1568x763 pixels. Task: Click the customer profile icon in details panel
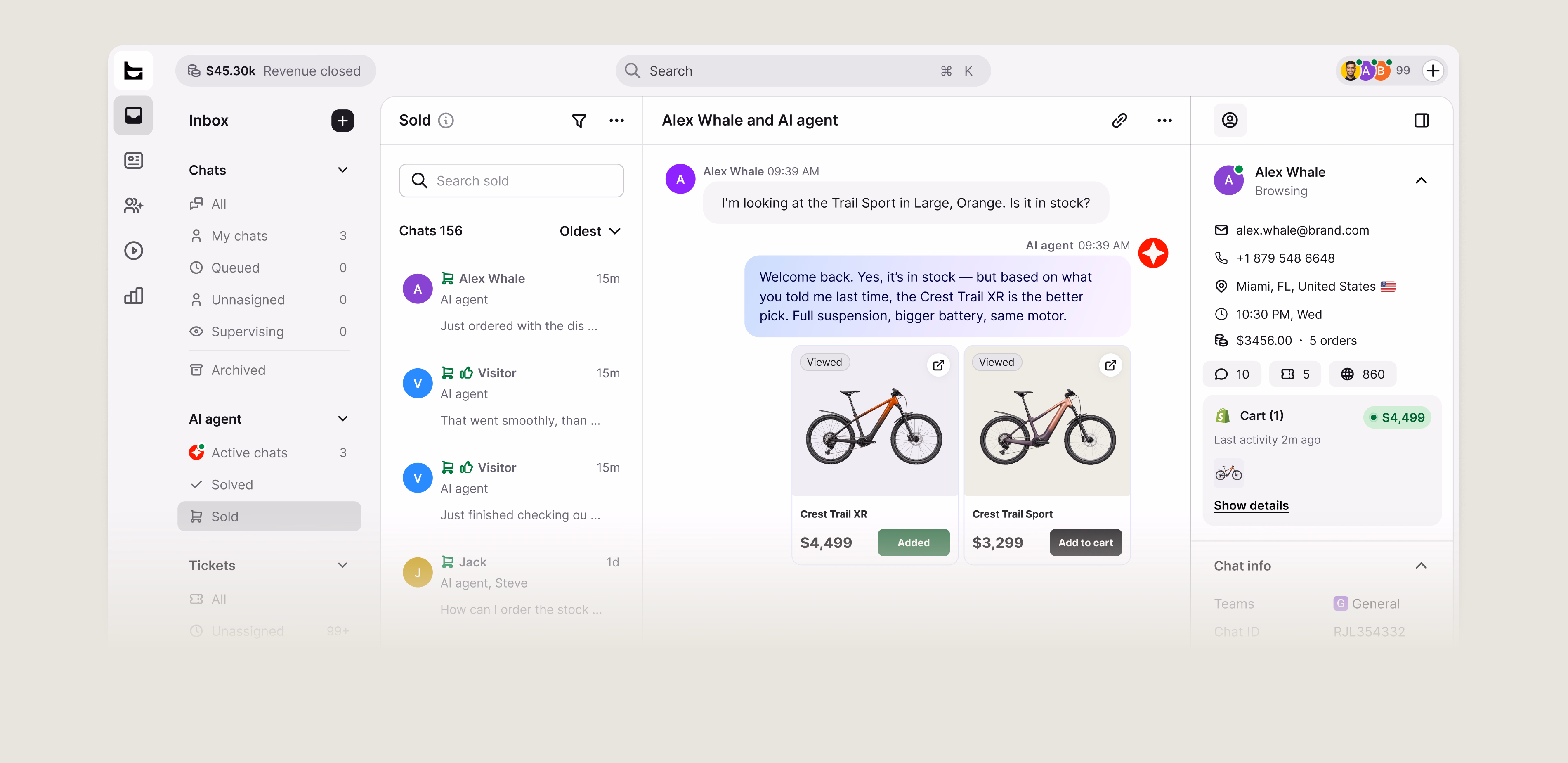point(1230,121)
